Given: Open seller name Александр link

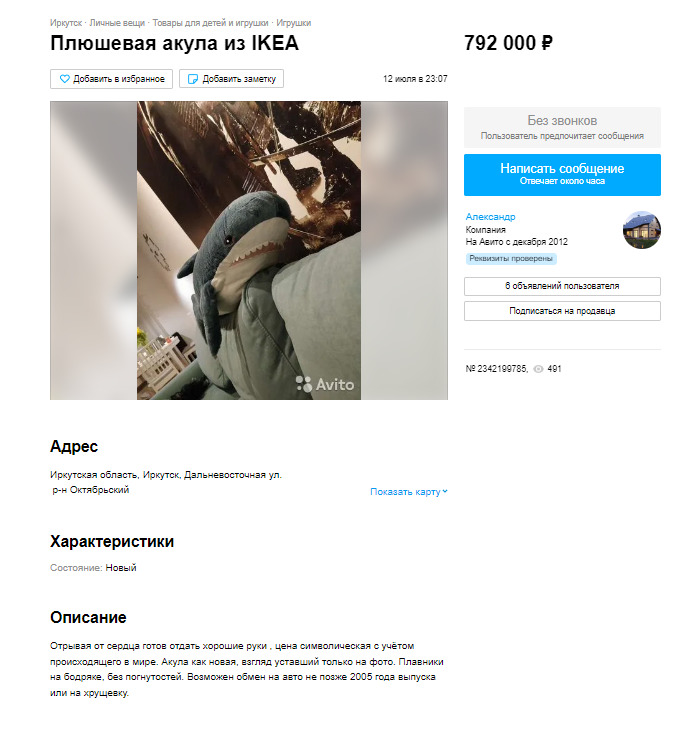Looking at the screenshot, I should click(x=490, y=217).
